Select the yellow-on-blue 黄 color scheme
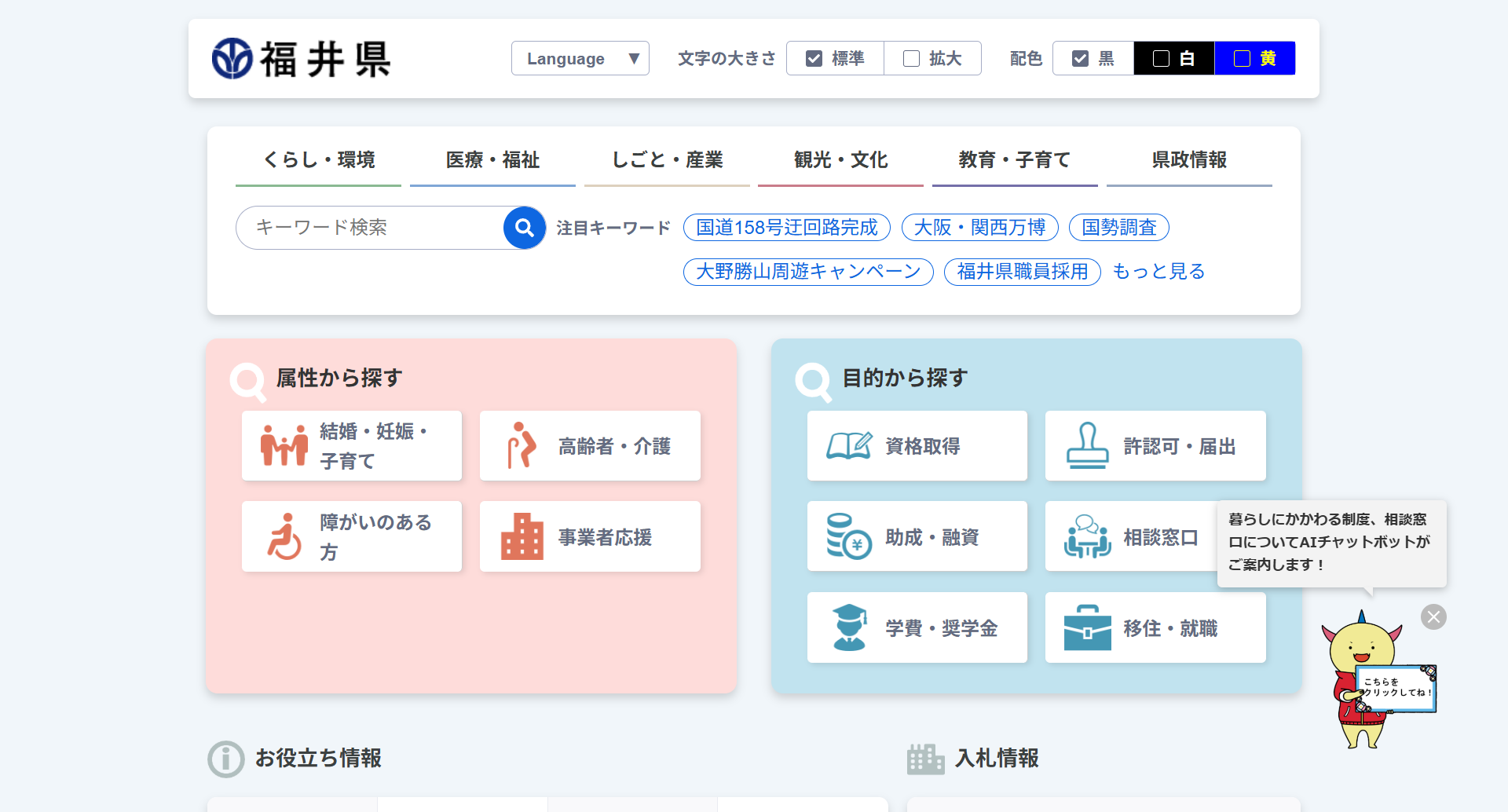The image size is (1508, 812). [1254, 59]
